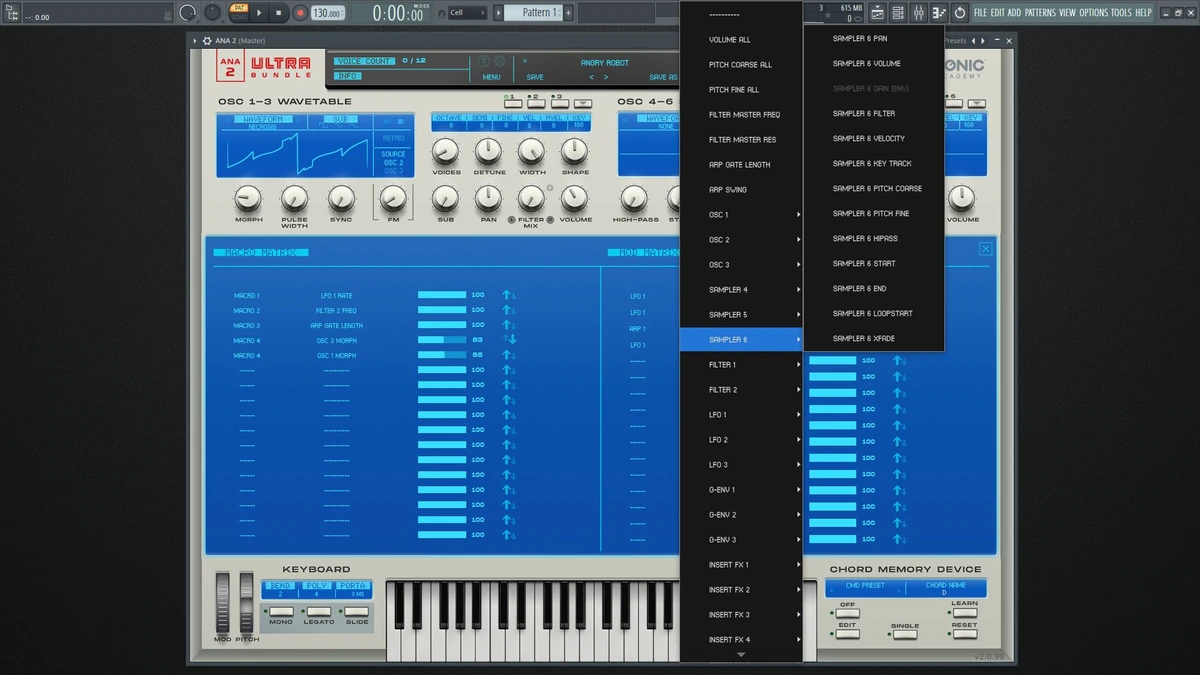Choose ARP SWING in the menu
The height and width of the screenshot is (675, 1200).
pos(741,190)
